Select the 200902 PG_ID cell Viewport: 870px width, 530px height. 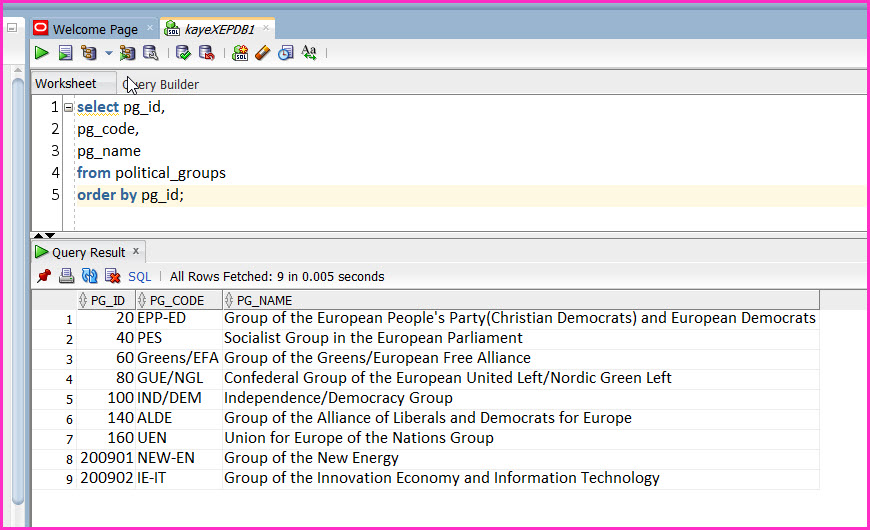pos(106,478)
